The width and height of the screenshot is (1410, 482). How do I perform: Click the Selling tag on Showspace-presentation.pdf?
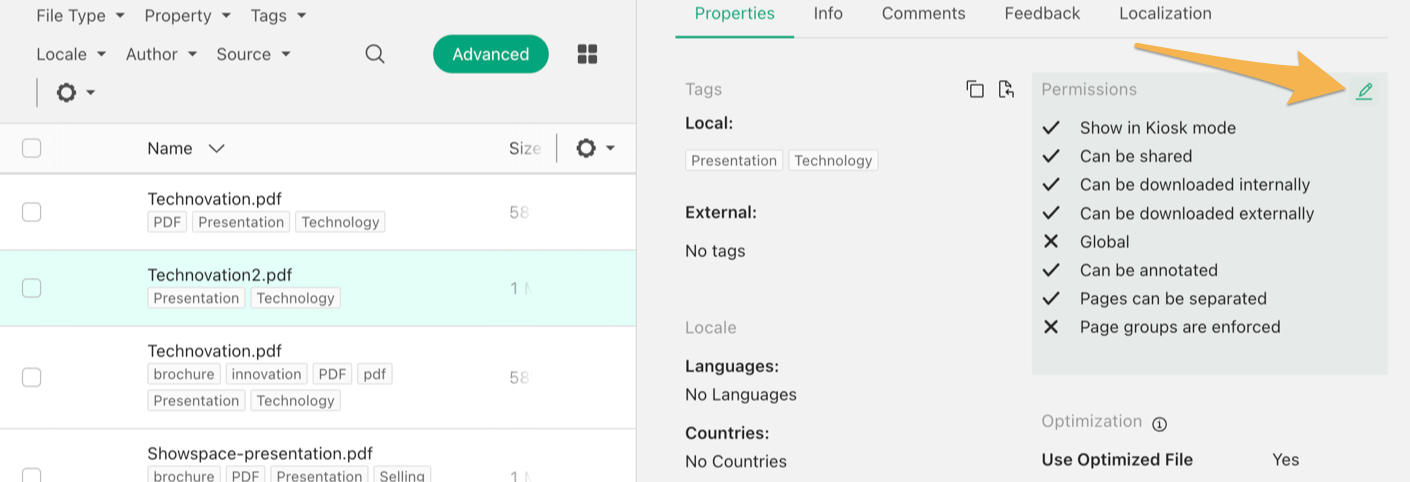[x=402, y=476]
